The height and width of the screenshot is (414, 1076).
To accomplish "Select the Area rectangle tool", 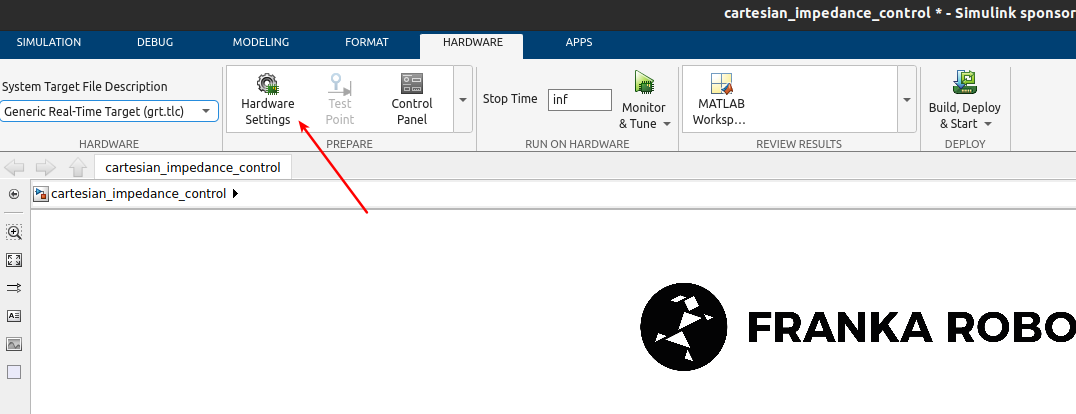I will point(14,372).
